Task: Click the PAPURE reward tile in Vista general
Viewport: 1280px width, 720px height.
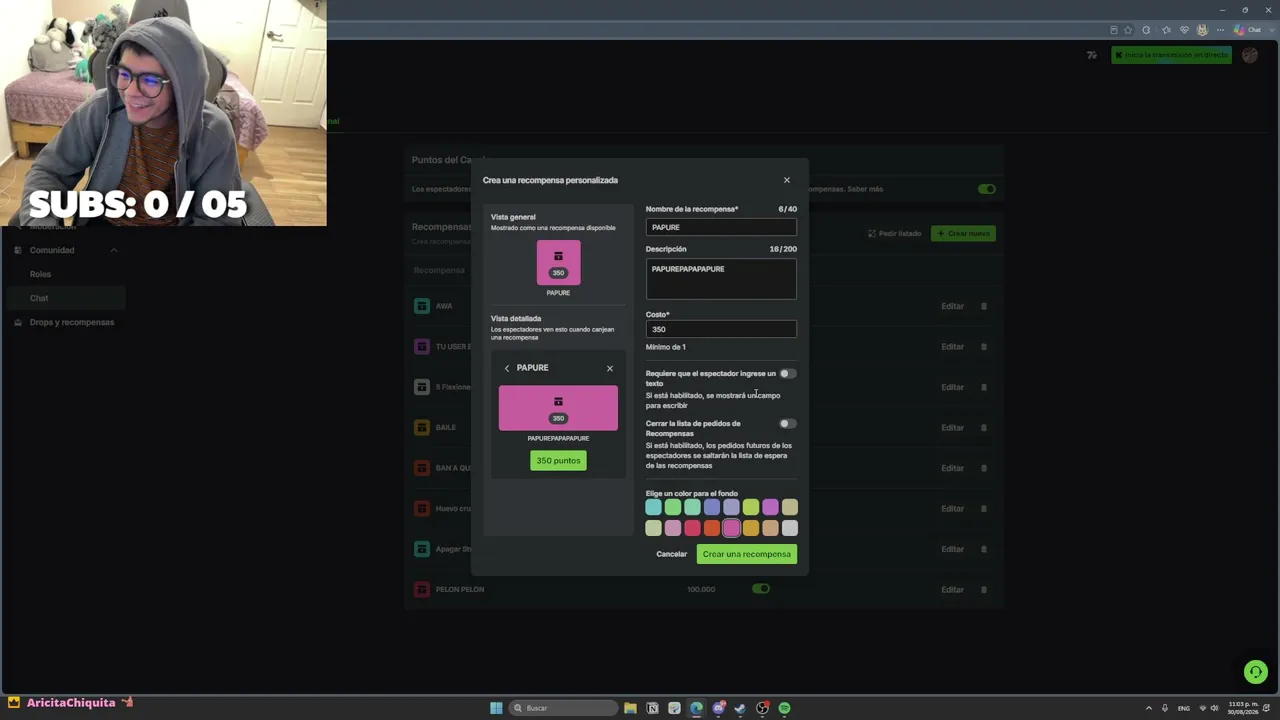Action: point(558,262)
